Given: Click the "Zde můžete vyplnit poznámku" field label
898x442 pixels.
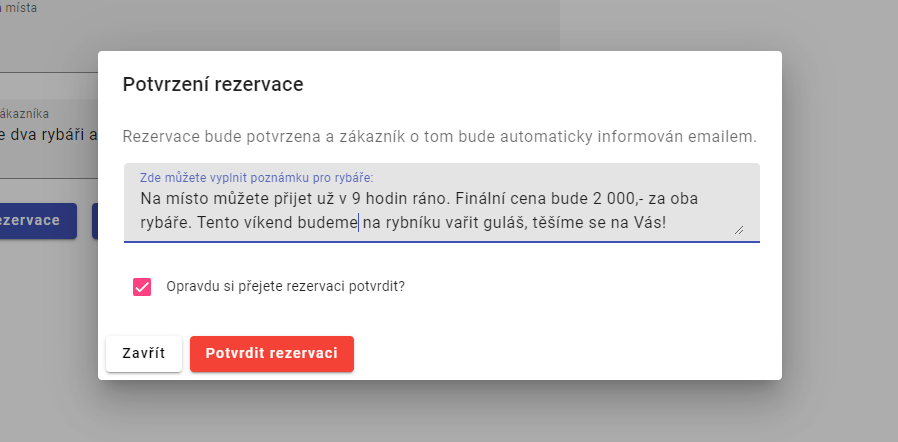Looking at the screenshot, I should tap(264, 178).
